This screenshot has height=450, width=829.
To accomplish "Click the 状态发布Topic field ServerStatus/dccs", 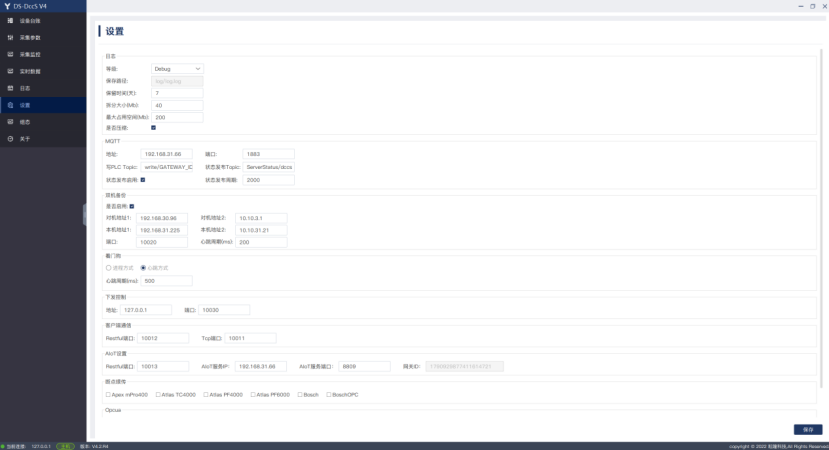I will pos(269,167).
